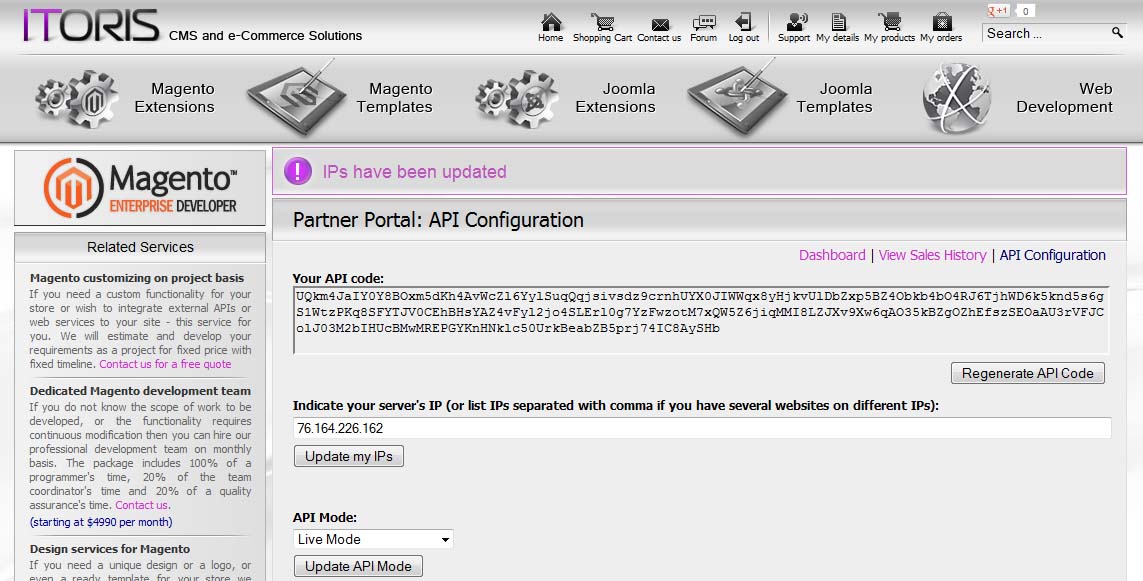This screenshot has height=581, width=1143.
Task: Click the Home house icon
Action: click(551, 21)
